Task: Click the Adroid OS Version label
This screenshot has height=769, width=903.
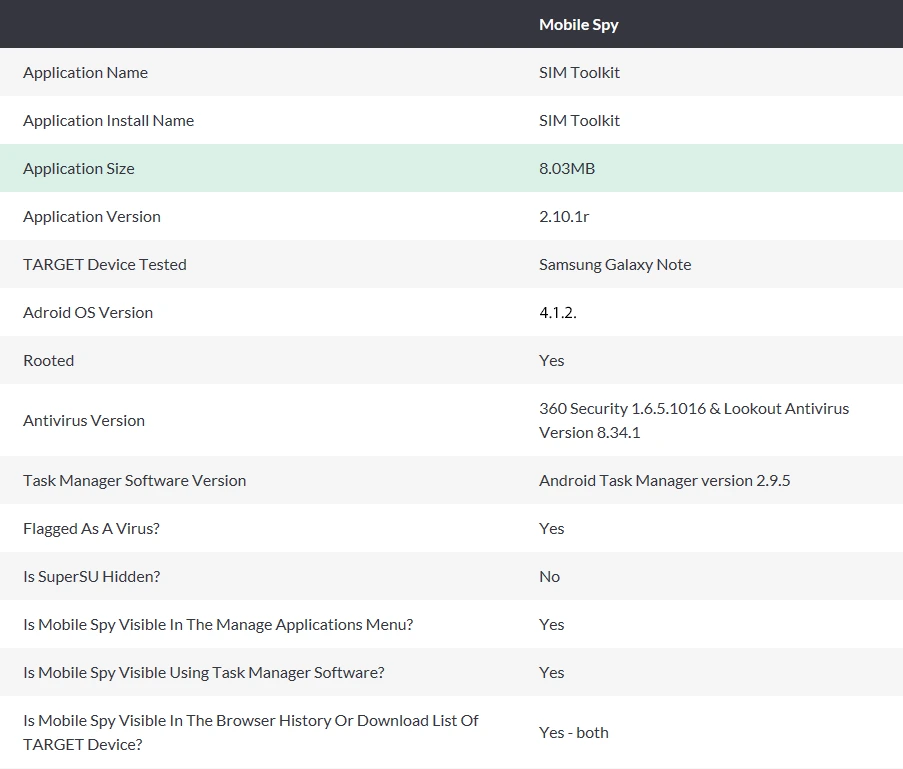Action: click(88, 312)
